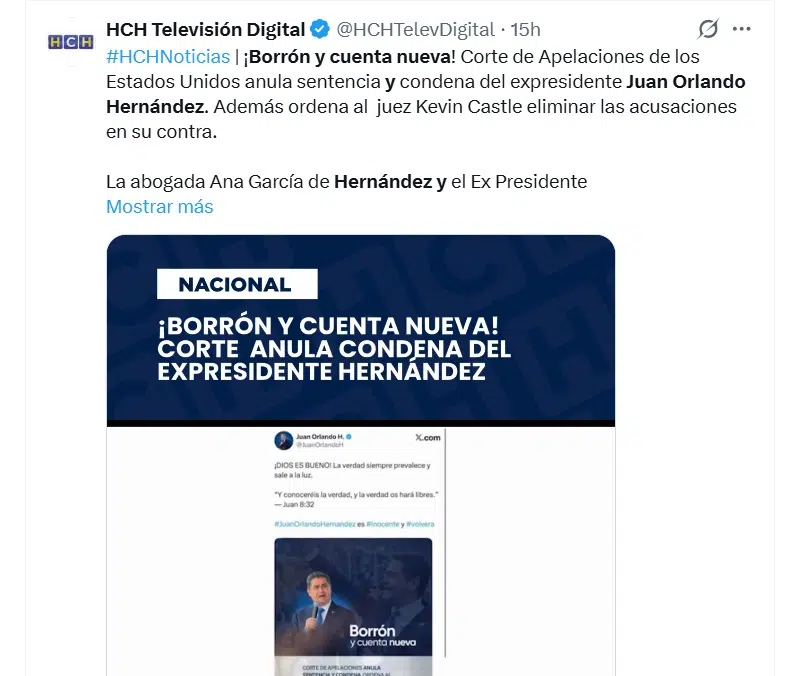Open the three-dot more options menu

(x=742, y=29)
